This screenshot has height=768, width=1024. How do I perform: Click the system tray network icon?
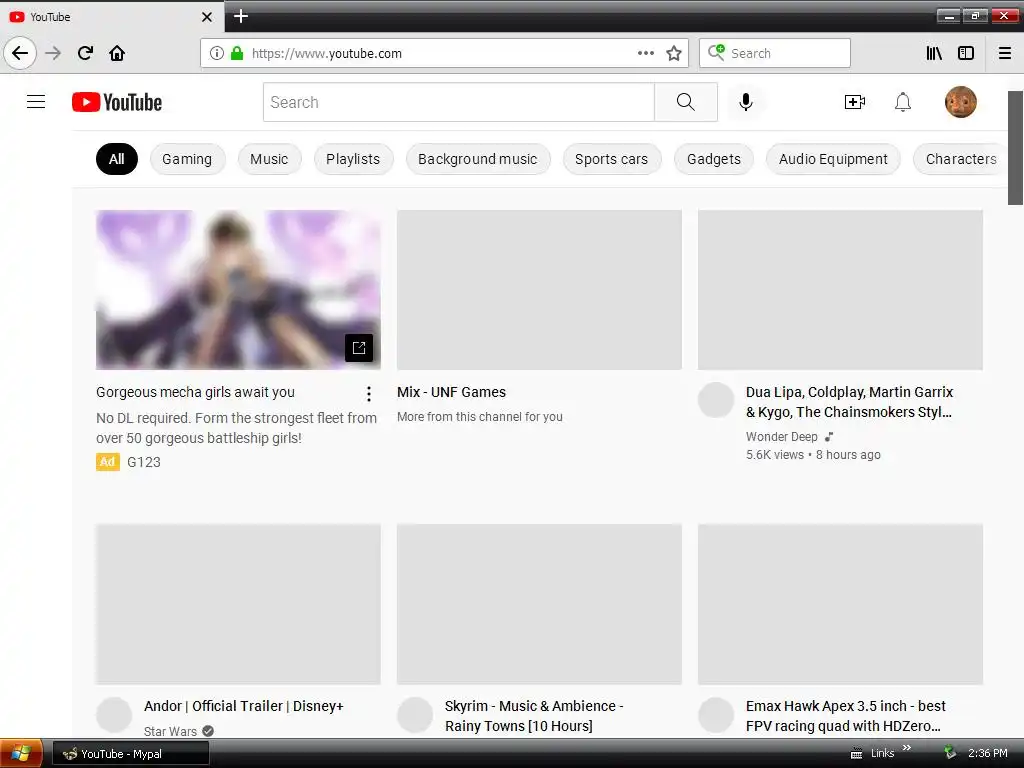(950, 753)
